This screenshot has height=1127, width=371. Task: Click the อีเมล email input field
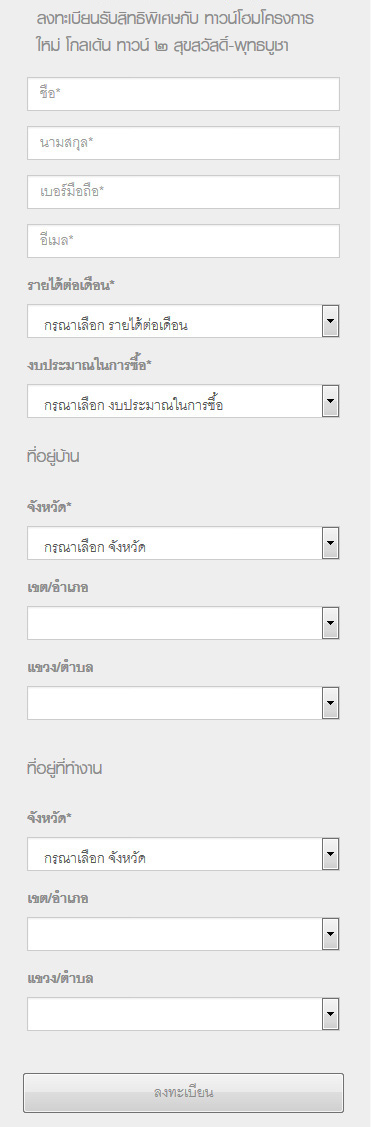pyautogui.click(x=183, y=241)
